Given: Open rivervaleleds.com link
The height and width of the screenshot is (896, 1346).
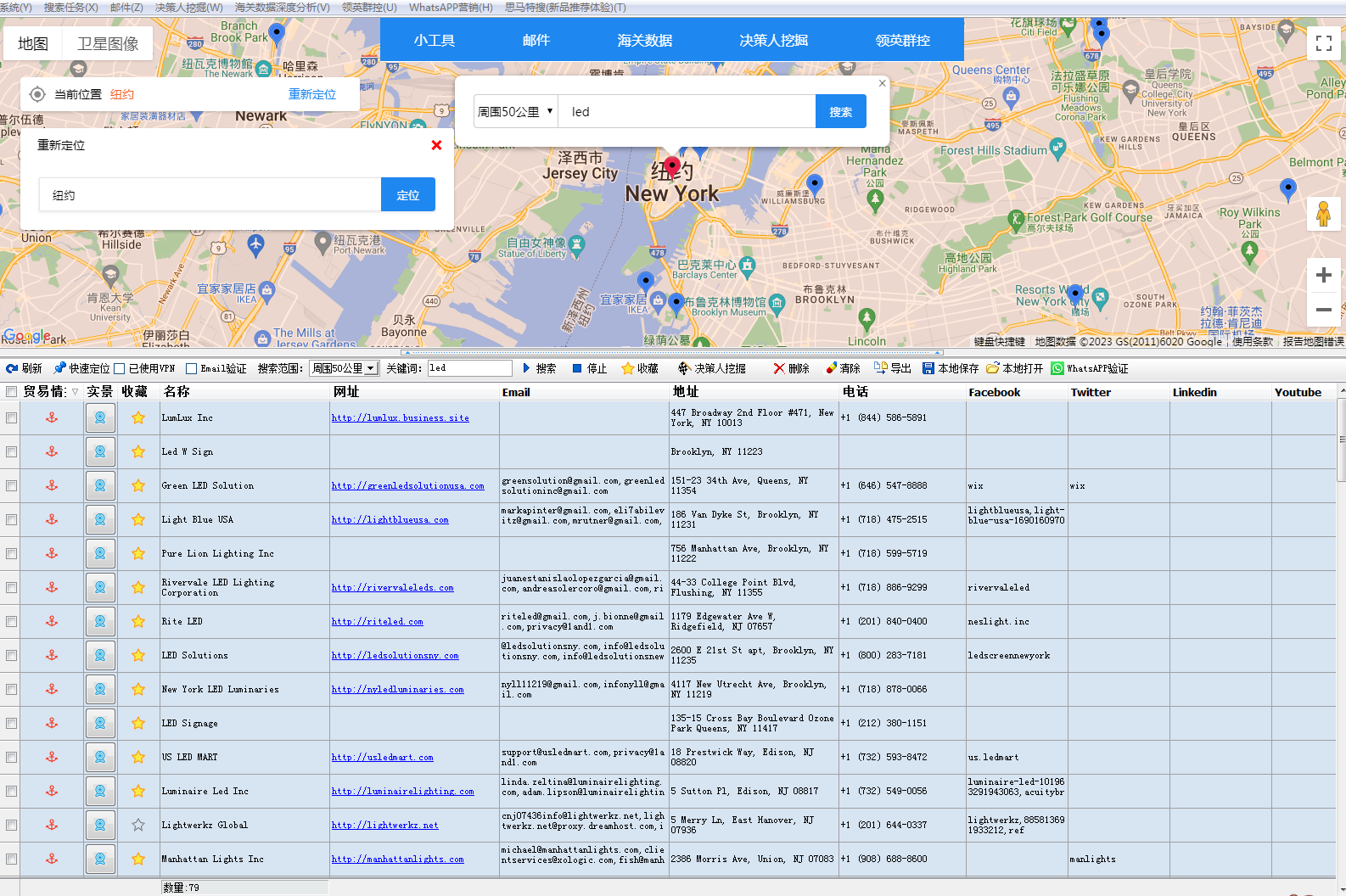Looking at the screenshot, I should [x=393, y=587].
